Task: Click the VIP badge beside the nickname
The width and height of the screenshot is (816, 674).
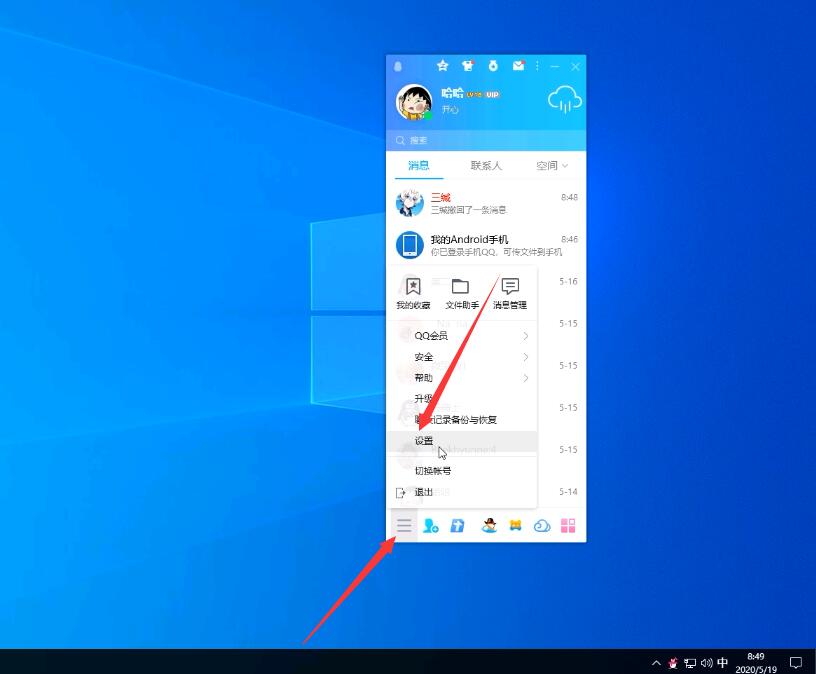Action: (x=492, y=95)
